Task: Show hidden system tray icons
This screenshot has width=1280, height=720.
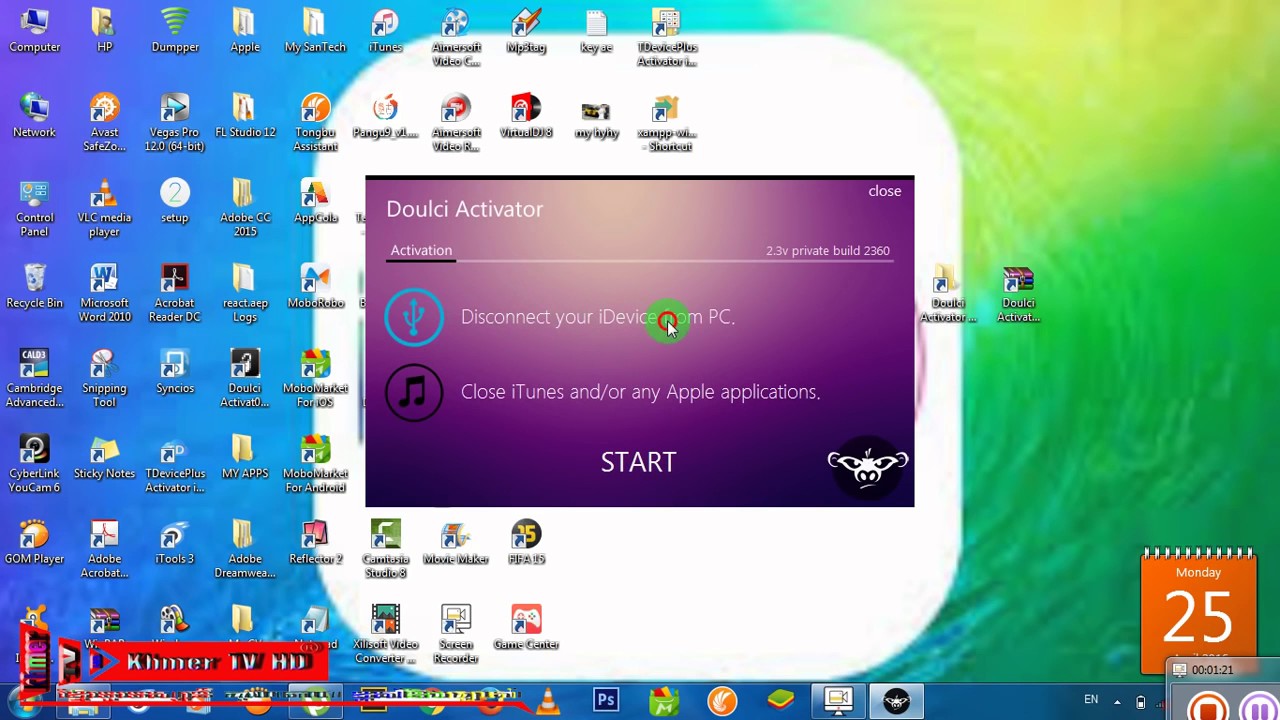Action: coord(1117,701)
